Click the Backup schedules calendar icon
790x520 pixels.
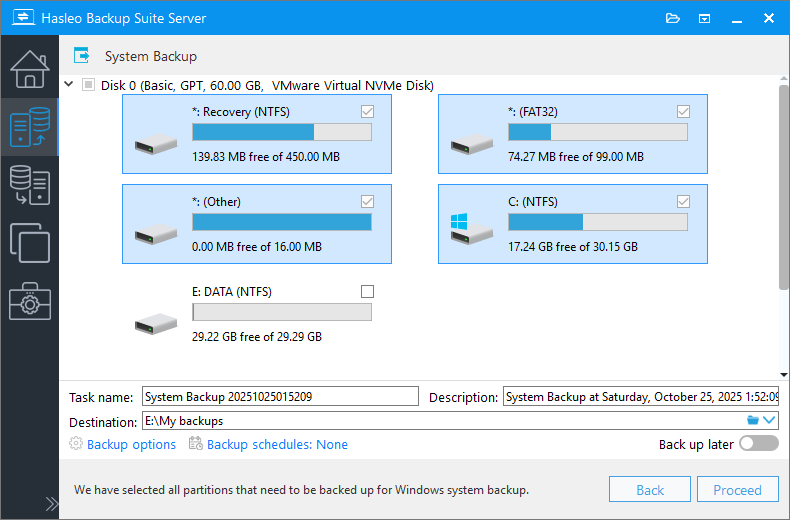[195, 443]
